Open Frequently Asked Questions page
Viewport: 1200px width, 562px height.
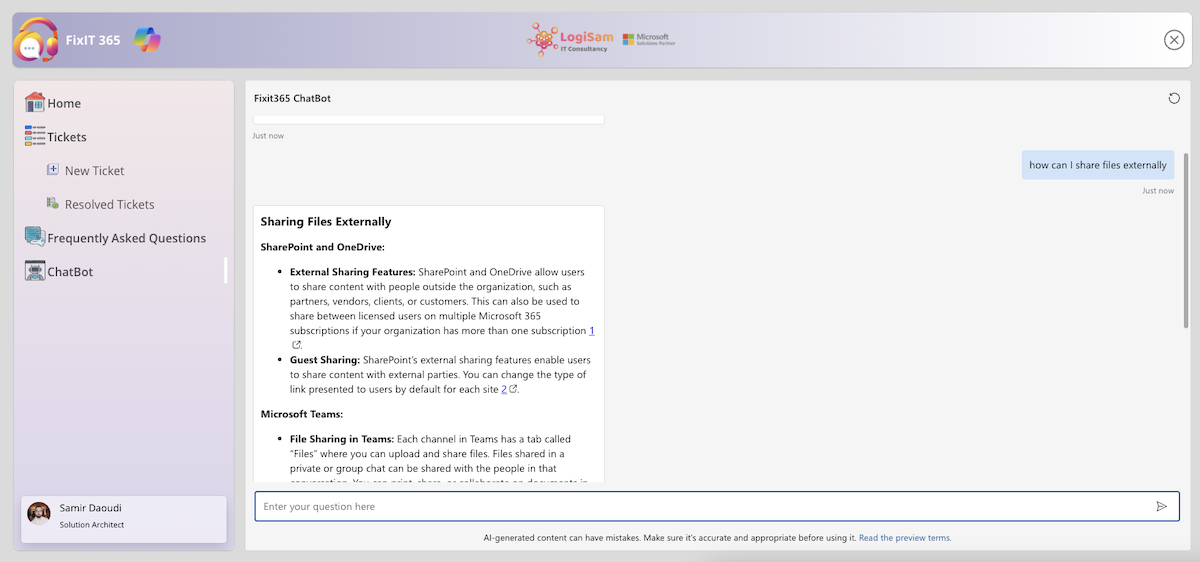125,238
